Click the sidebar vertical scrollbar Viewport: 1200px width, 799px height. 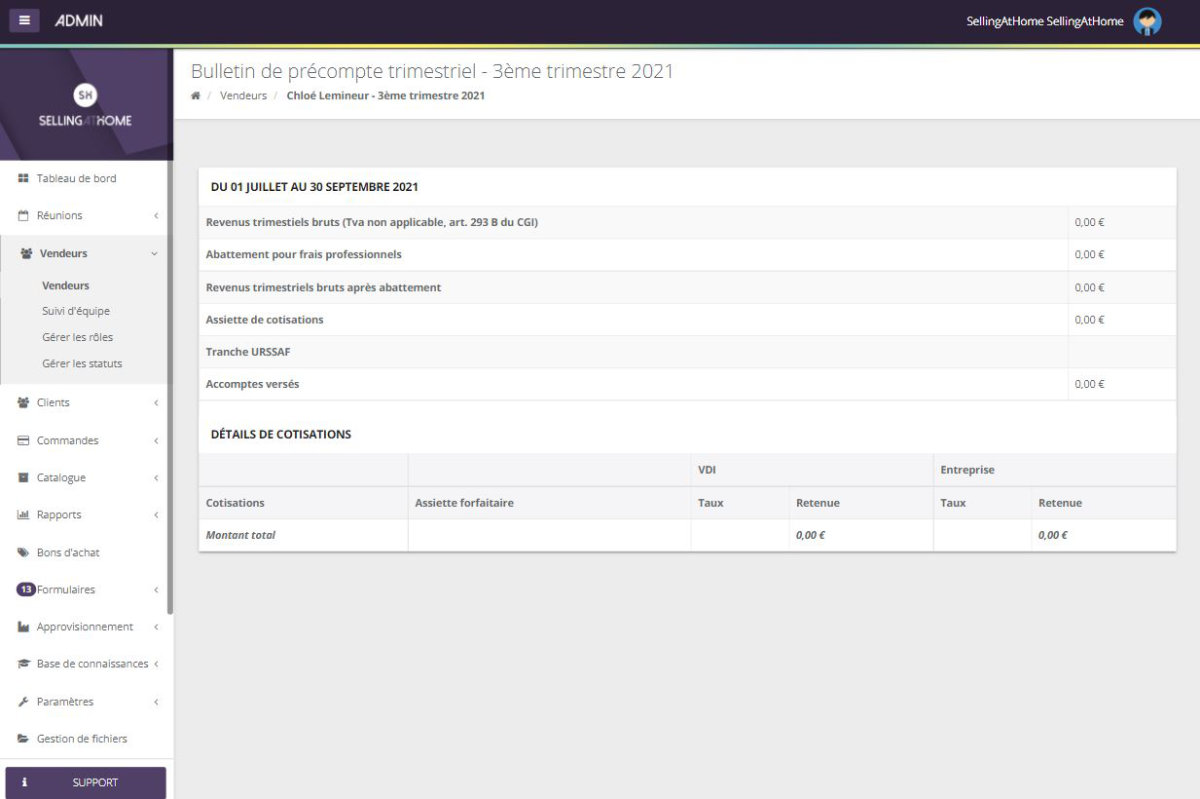pyautogui.click(x=170, y=385)
